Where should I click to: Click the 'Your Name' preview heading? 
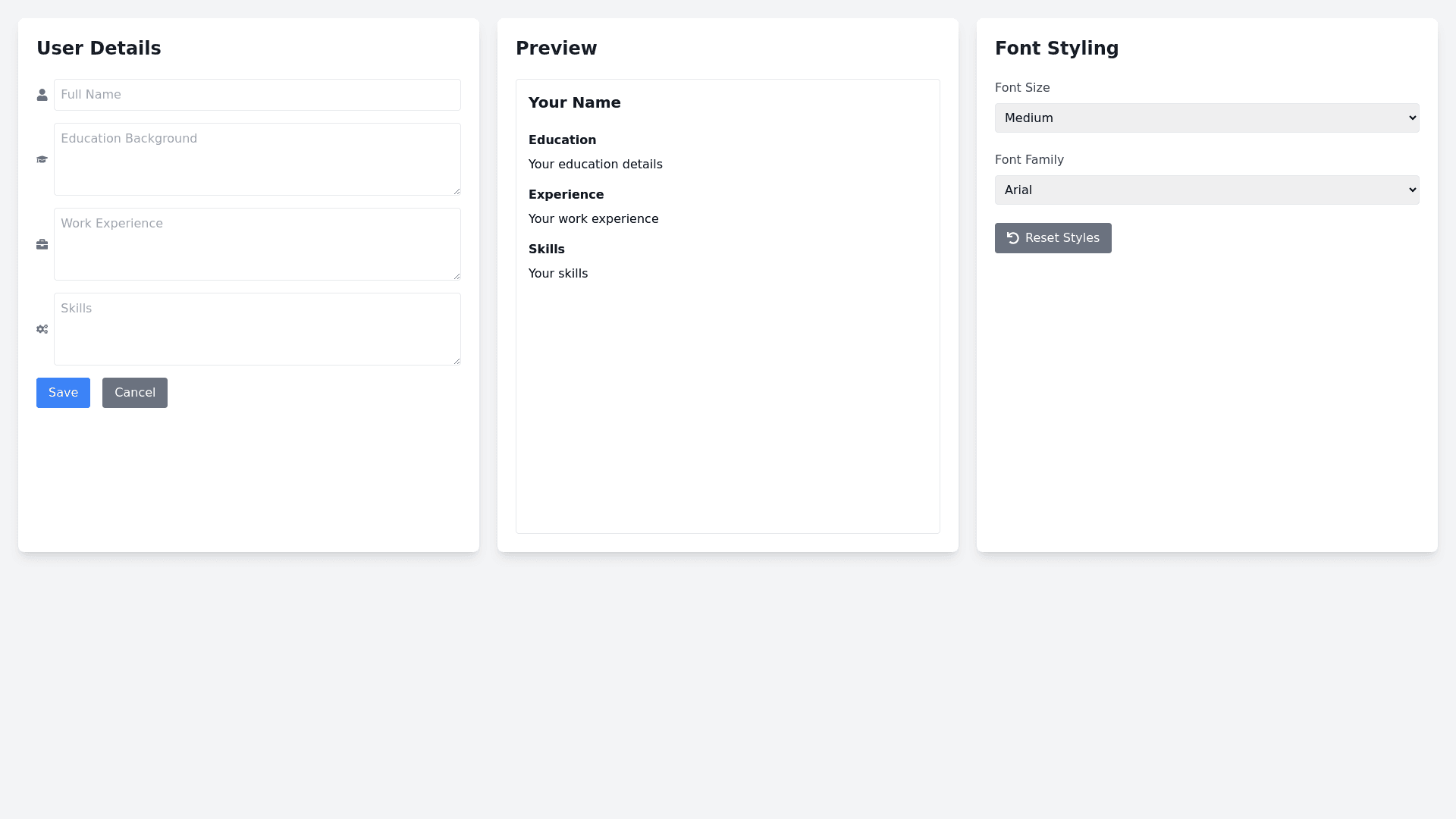(x=574, y=103)
